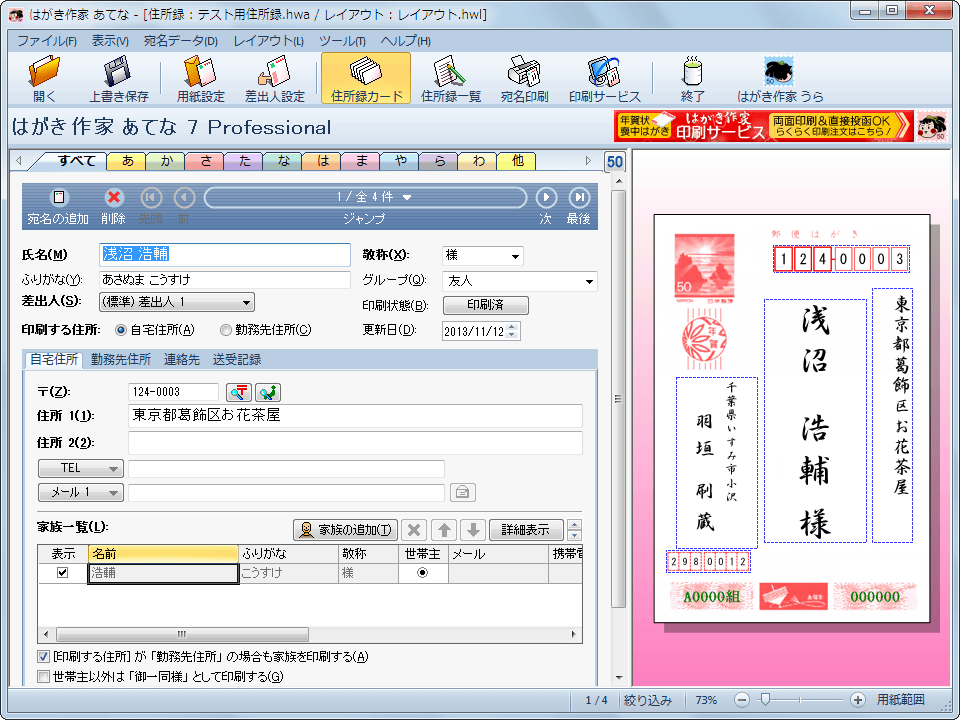The height and width of the screenshot is (720, 960).
Task: Open the レイアウト menu
Action: click(268, 41)
